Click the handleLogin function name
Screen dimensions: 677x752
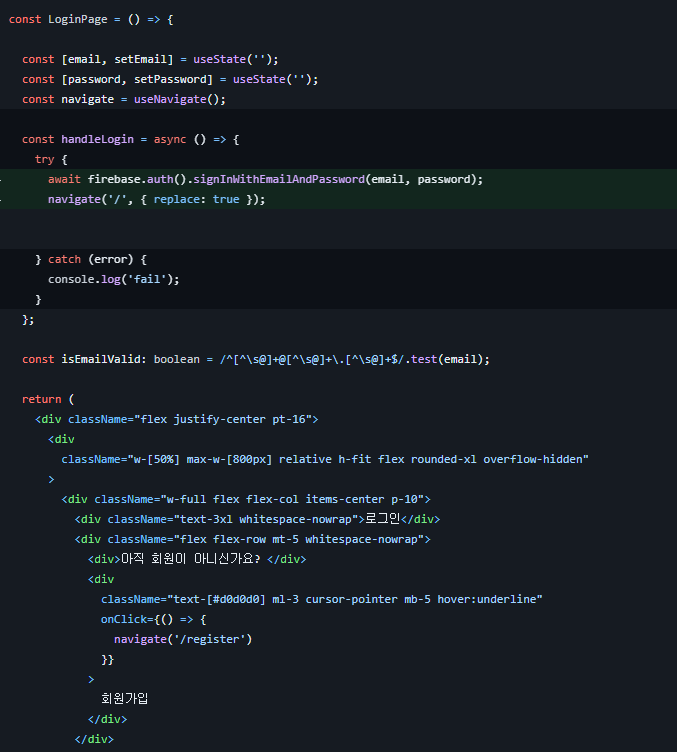click(97, 140)
